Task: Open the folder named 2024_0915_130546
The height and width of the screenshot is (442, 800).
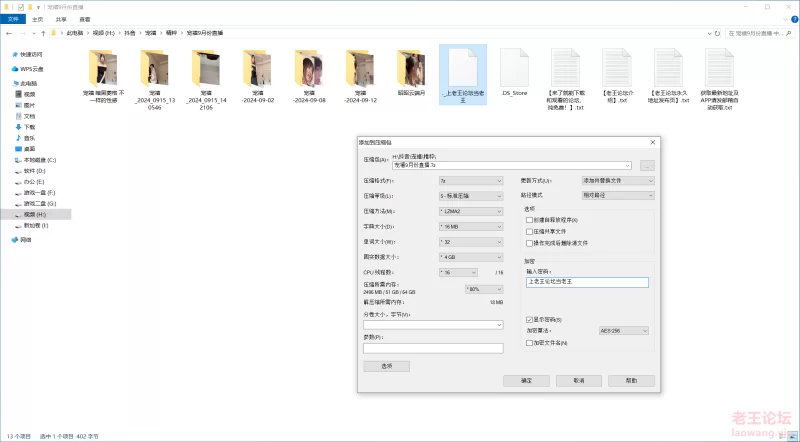Action: coord(155,79)
